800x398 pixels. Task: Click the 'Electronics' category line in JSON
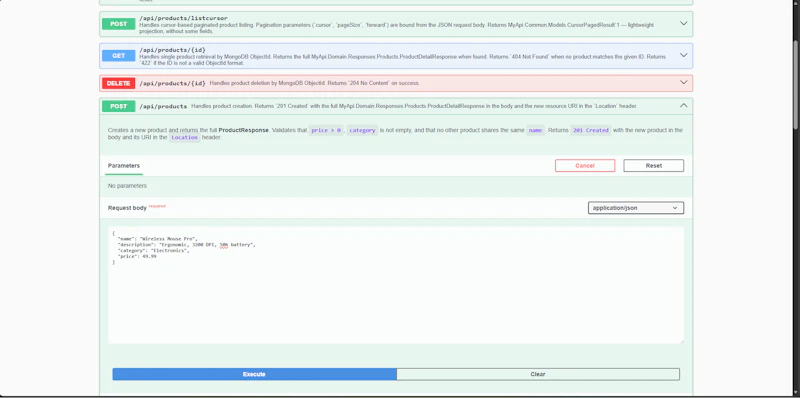[x=154, y=251]
